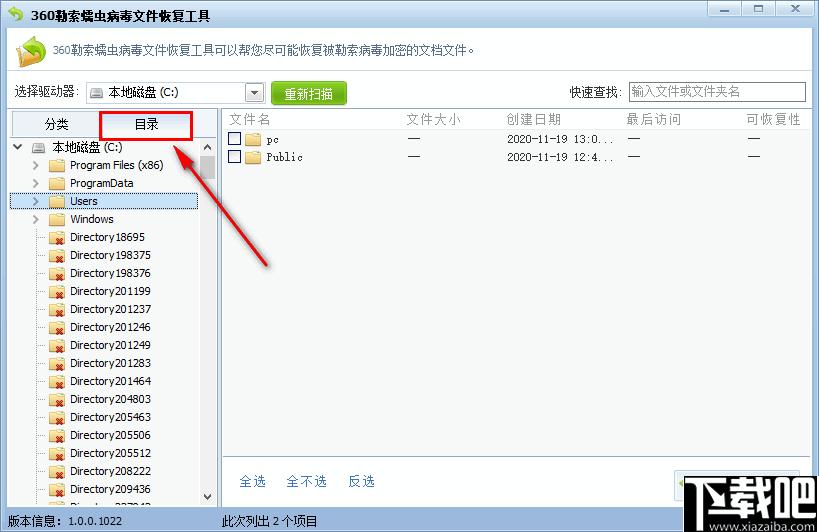The image size is (819, 532).
Task: Select deleted folder icon for Directory208222
Action: pos(56,471)
